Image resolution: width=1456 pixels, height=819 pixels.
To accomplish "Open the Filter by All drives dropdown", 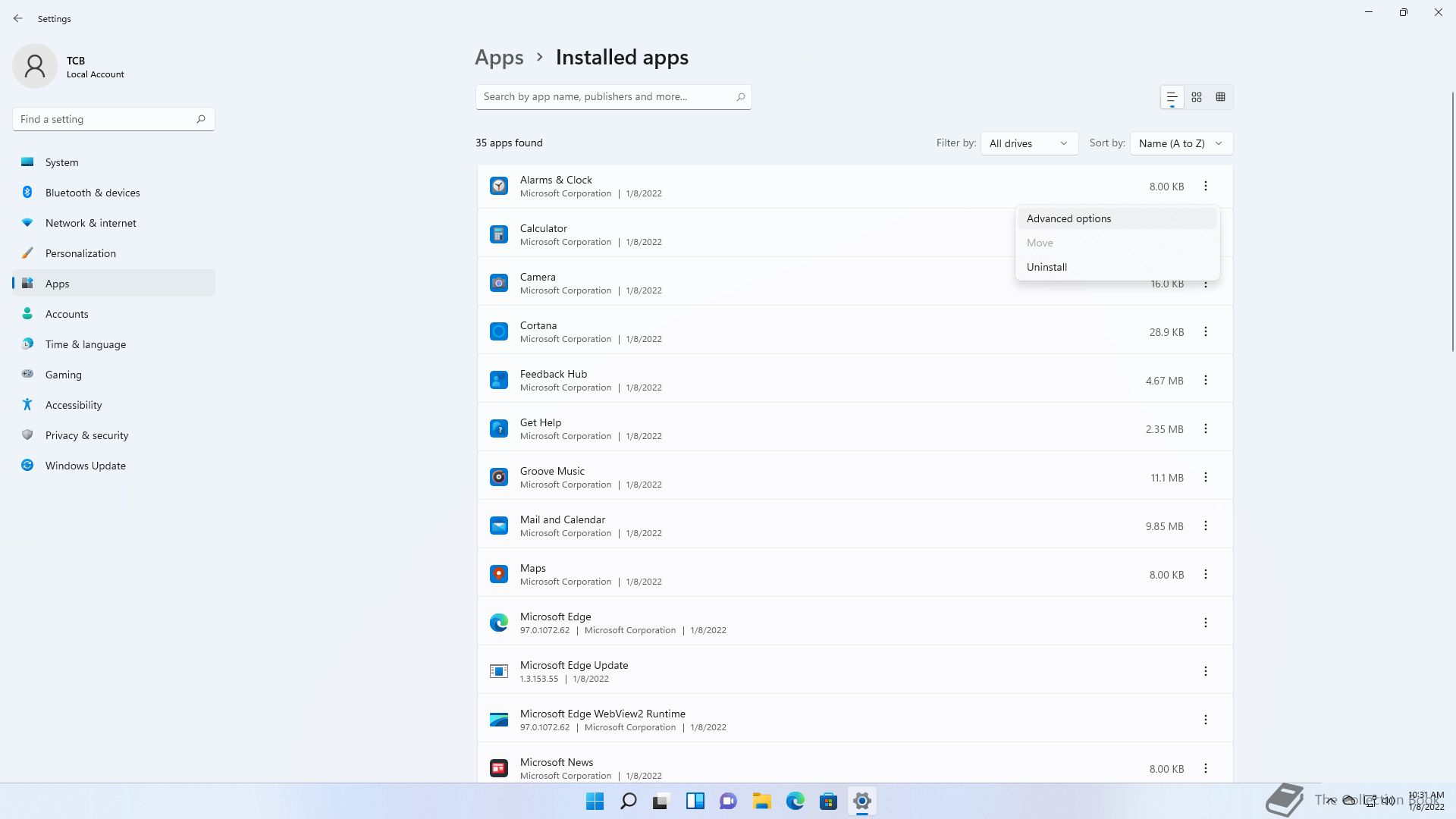I will [1029, 143].
